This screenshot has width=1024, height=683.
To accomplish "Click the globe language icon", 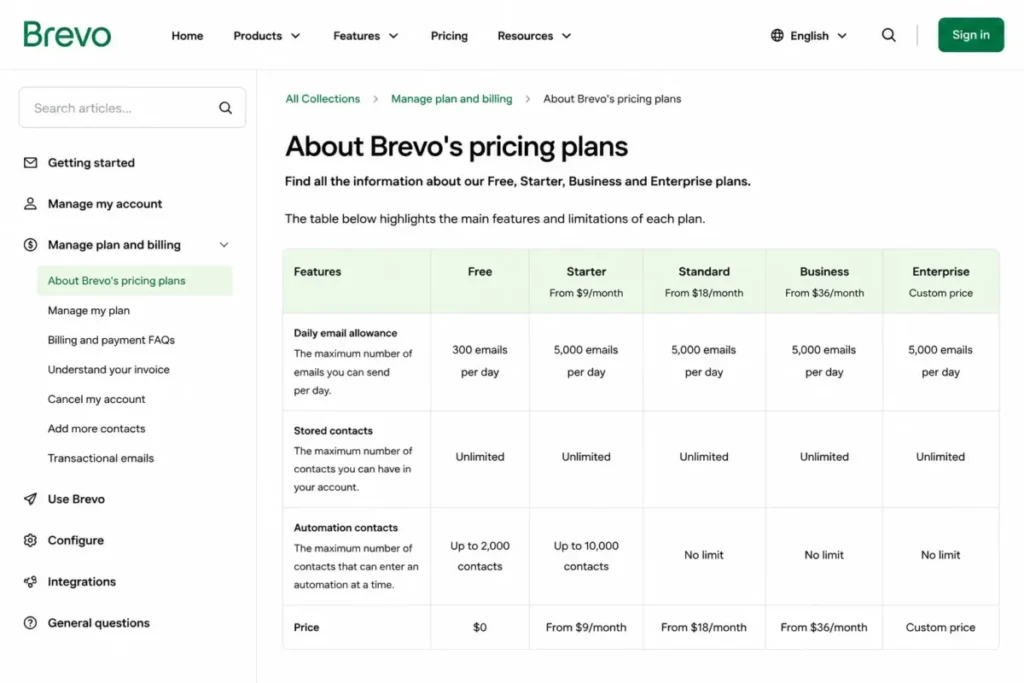I will [777, 35].
